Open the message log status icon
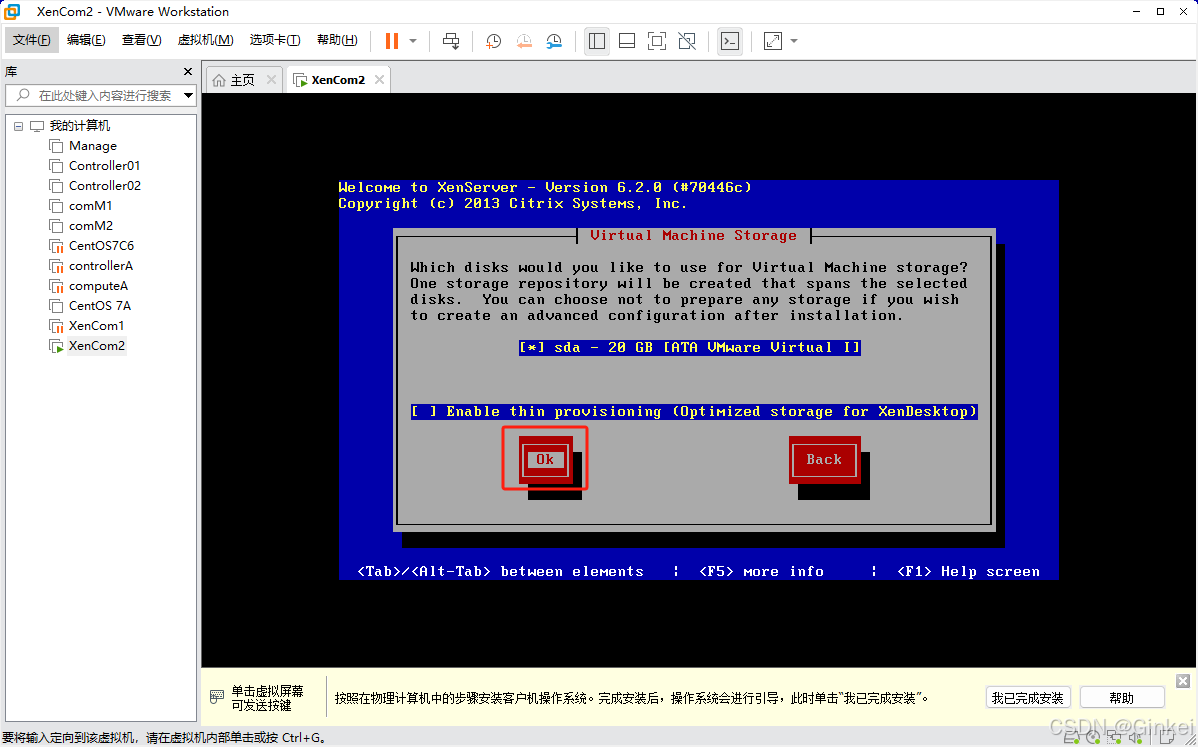 (x=1166, y=738)
